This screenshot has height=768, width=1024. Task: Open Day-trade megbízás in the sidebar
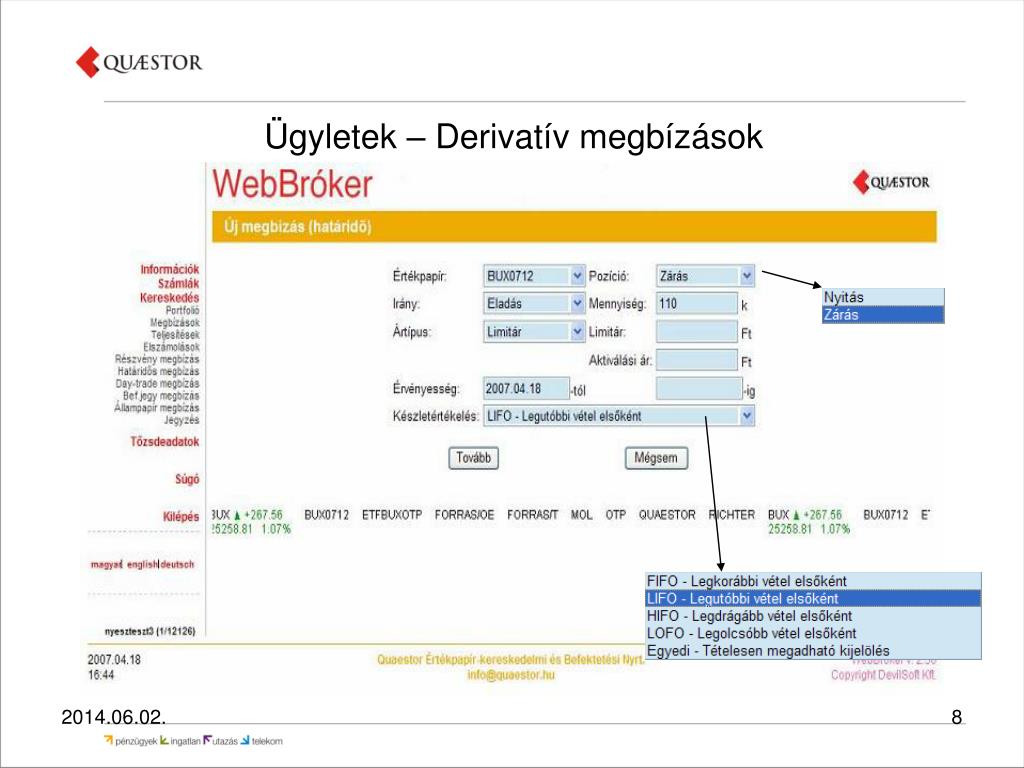pos(157,383)
